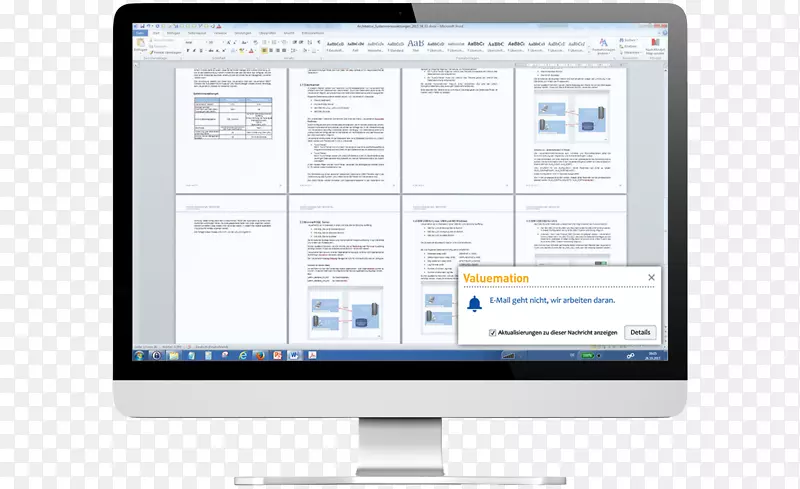Open the message 'E-Mail geht nicht, wir arbeiten daran.'

click(x=552, y=300)
